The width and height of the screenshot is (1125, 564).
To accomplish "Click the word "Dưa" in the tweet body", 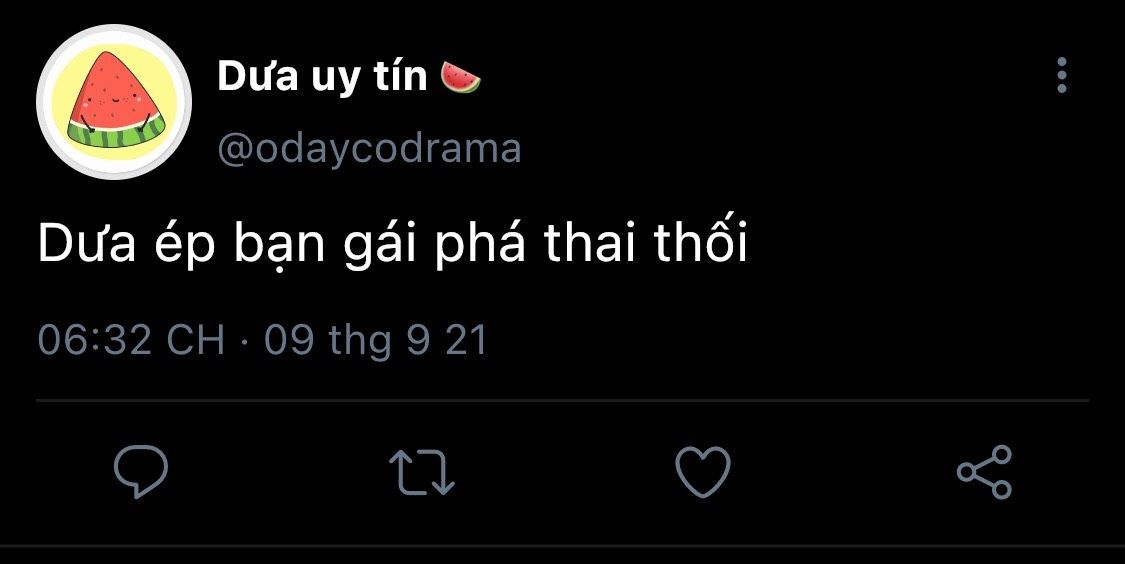I will [87, 245].
